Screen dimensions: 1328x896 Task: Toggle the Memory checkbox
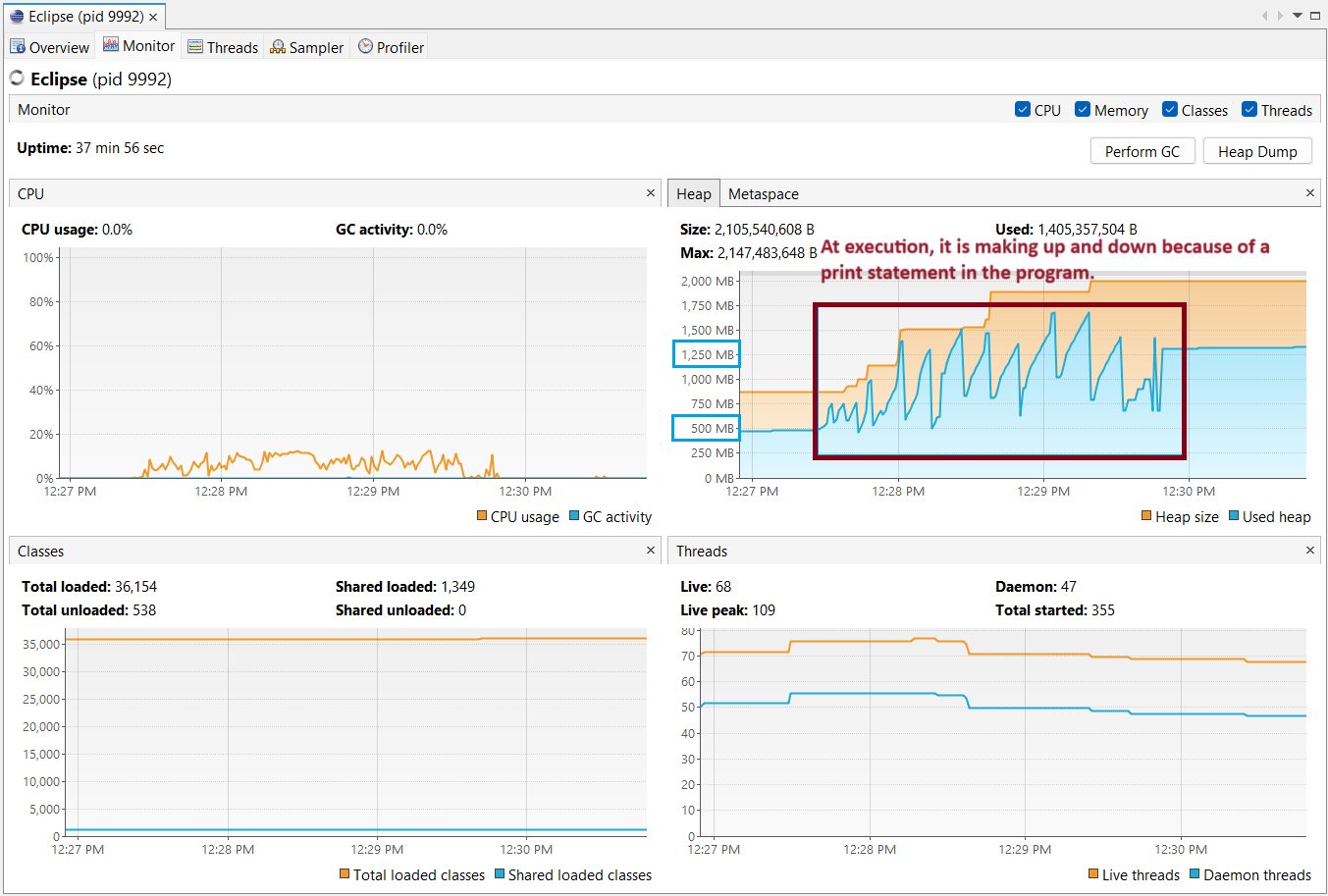[1083, 110]
